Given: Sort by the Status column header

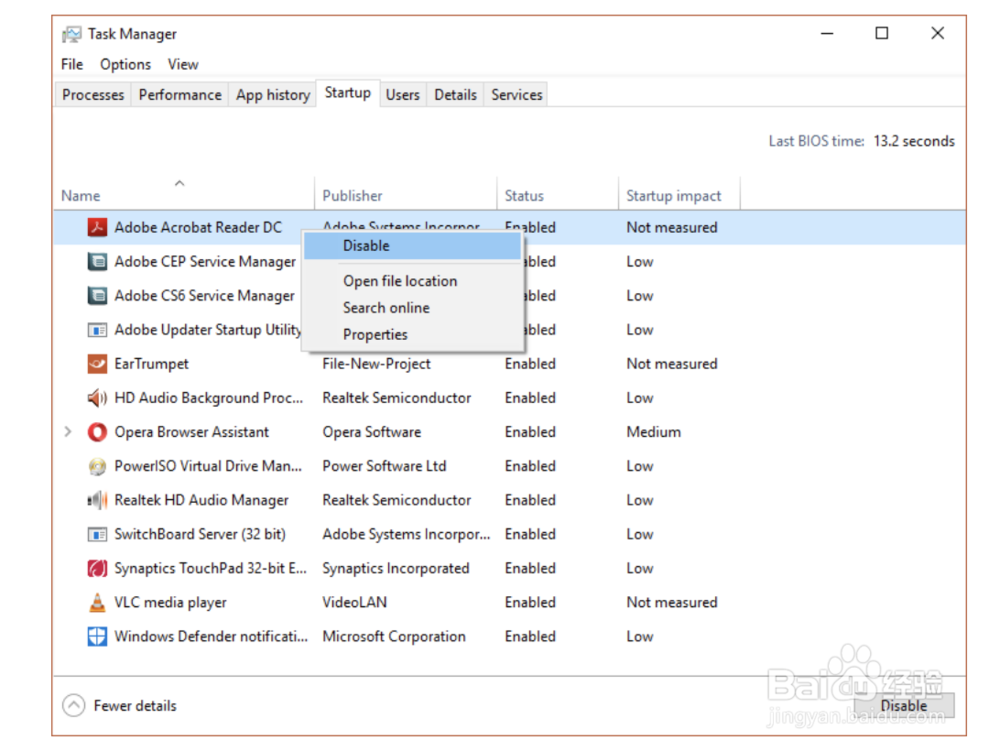Looking at the screenshot, I should click(557, 195).
